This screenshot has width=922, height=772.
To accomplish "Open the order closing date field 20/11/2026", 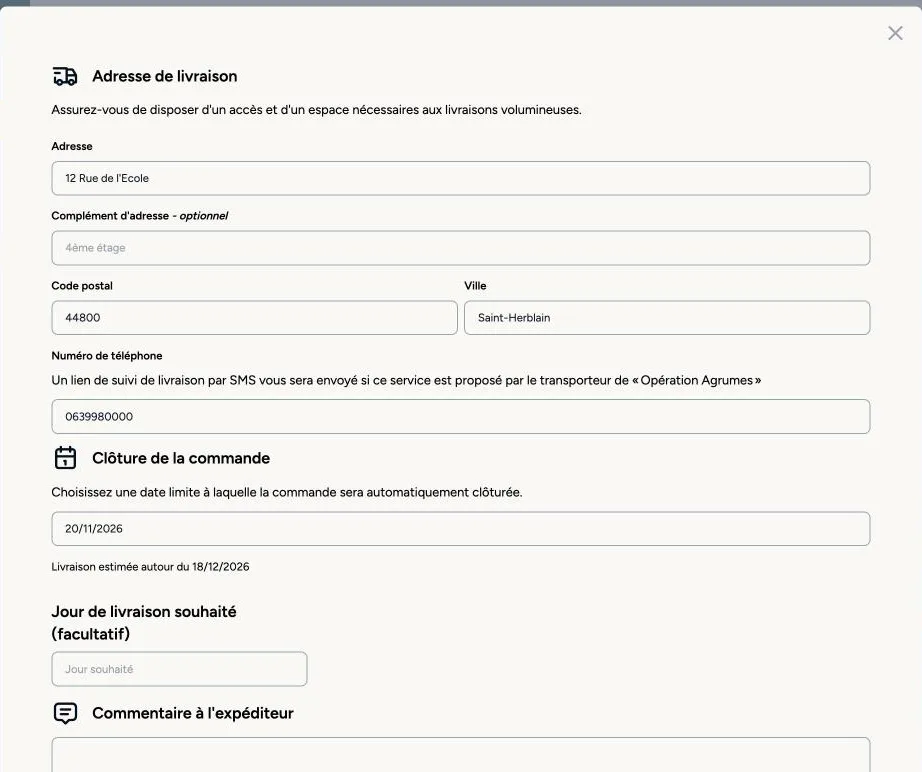I will click(x=460, y=529).
